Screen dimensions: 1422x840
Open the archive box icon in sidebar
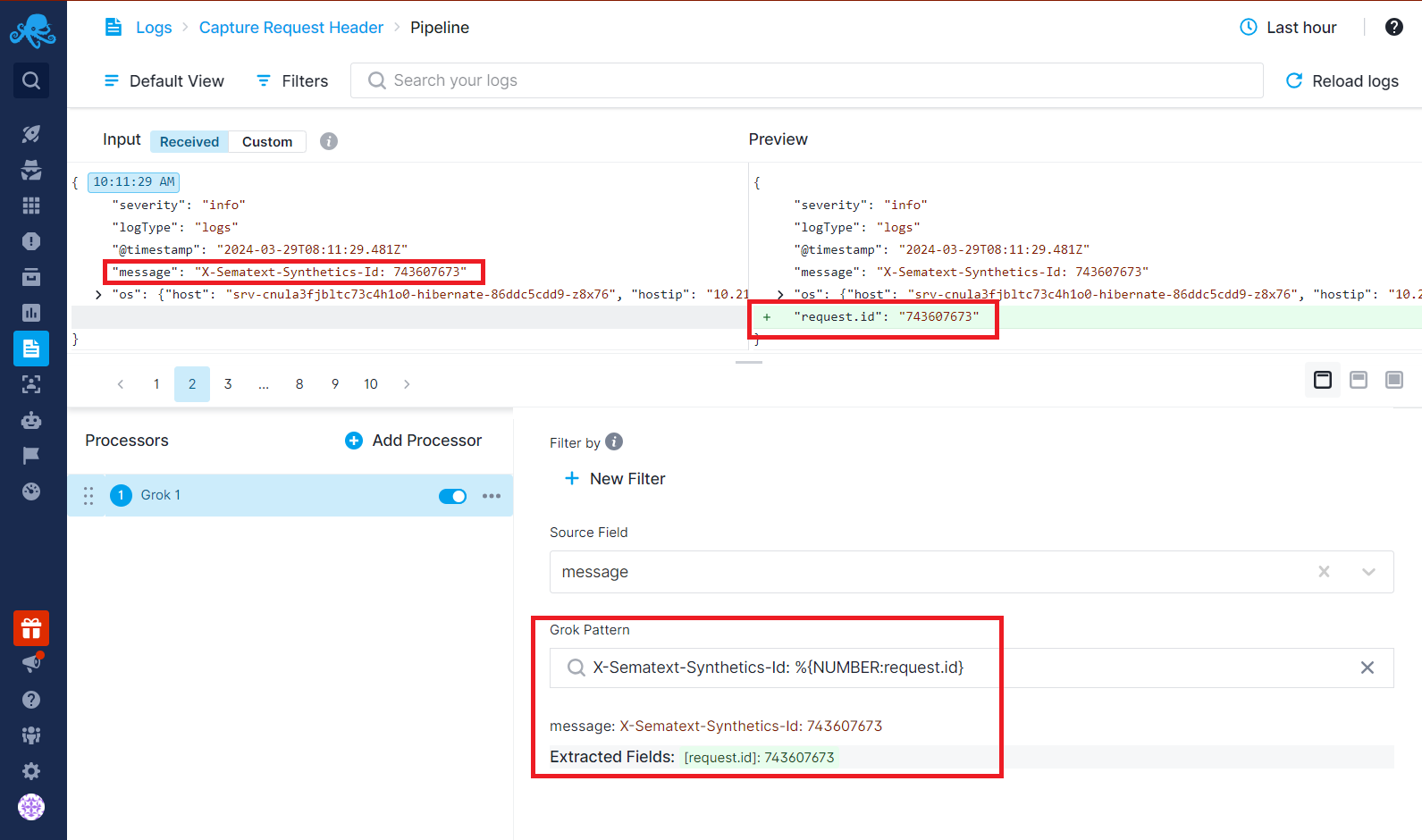click(31, 277)
